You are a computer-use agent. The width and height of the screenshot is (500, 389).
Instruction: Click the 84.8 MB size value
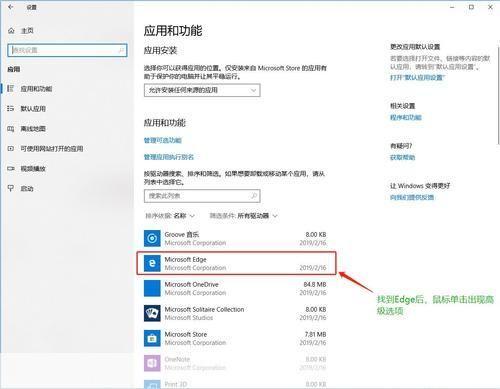[x=315, y=284]
